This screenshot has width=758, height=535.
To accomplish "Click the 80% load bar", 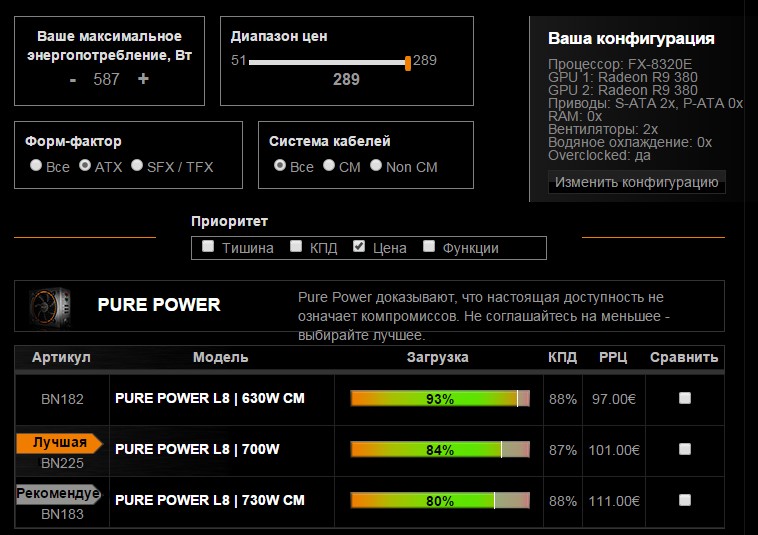I will pyautogui.click(x=440, y=501).
